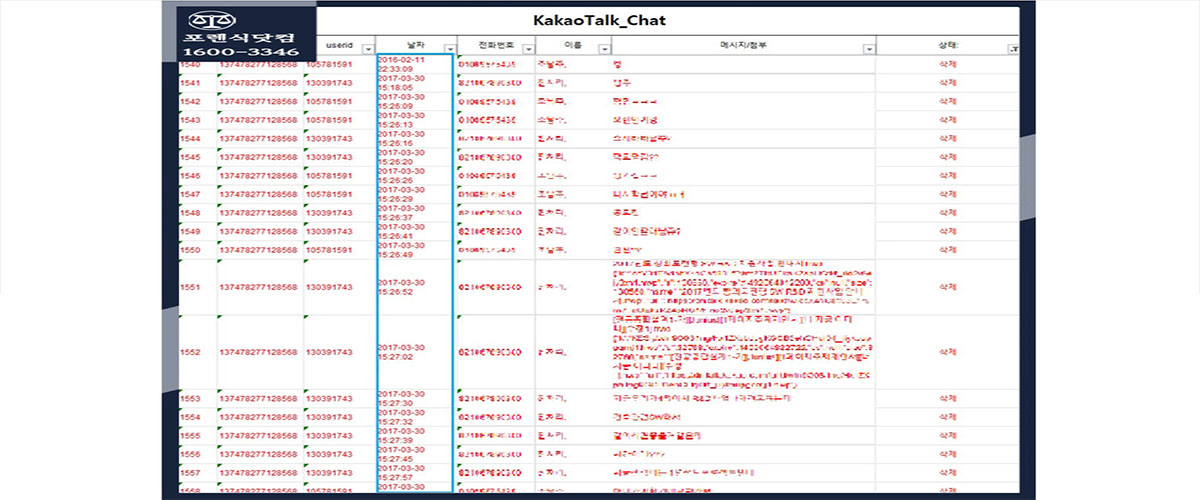Image resolution: width=1200 pixels, height=500 pixels.
Task: Click row number 1556
Action: pyautogui.click(x=190, y=454)
